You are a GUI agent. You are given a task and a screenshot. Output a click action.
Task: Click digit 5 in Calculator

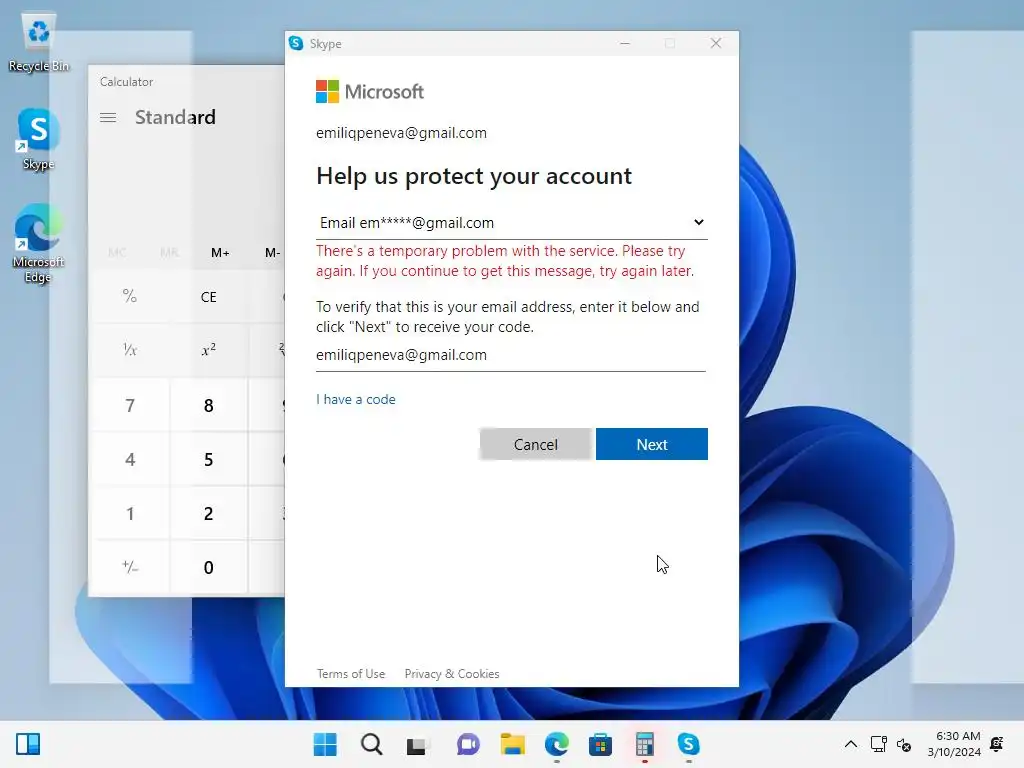coord(208,460)
